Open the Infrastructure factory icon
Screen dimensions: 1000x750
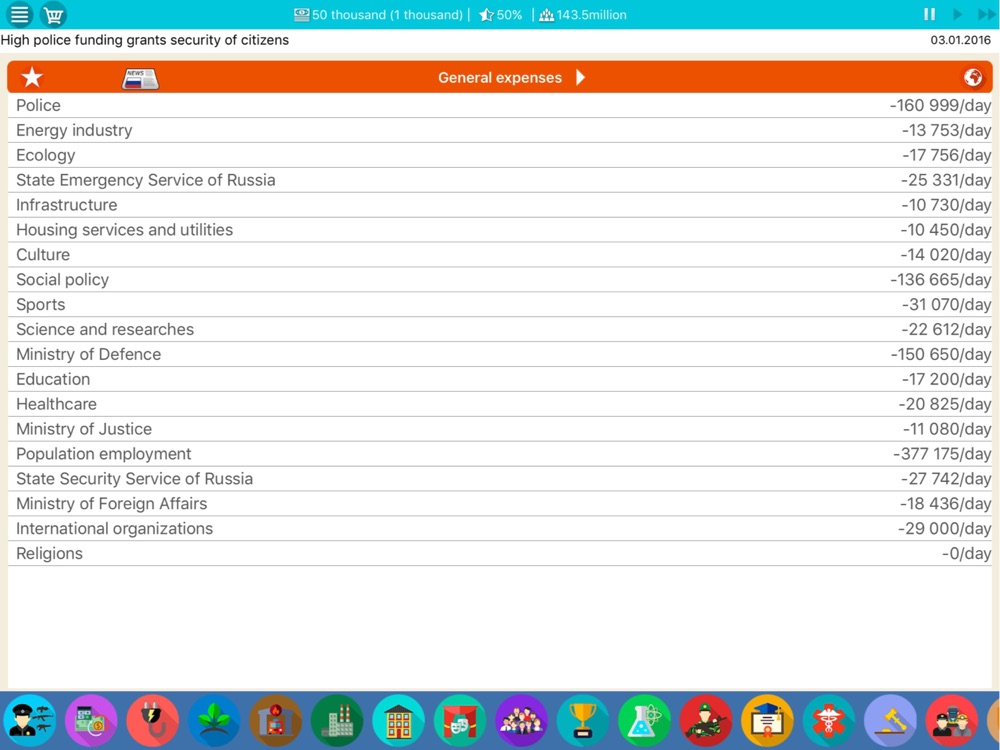[337, 721]
